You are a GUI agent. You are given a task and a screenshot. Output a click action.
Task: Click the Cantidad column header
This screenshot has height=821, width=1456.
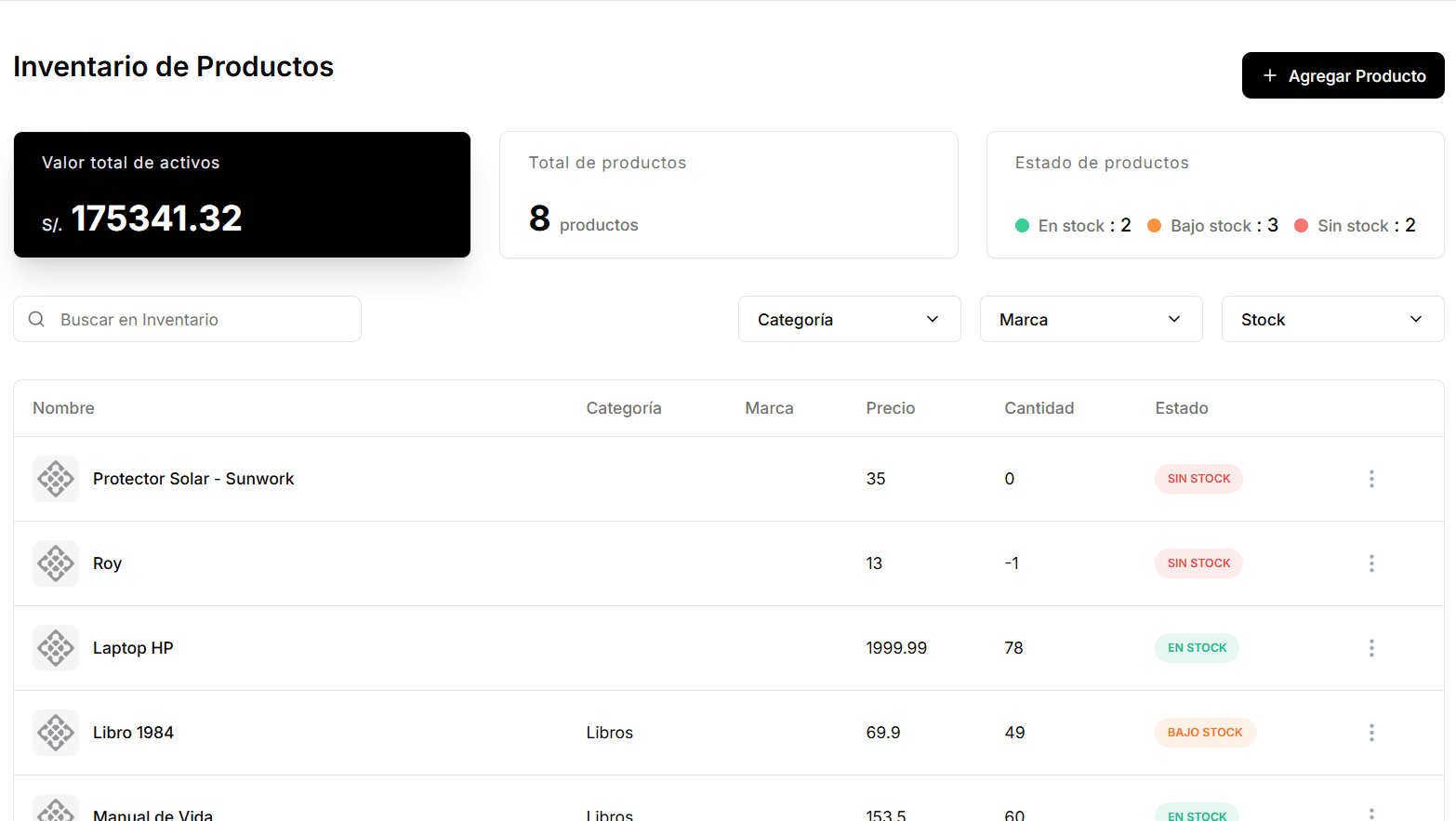coord(1039,408)
